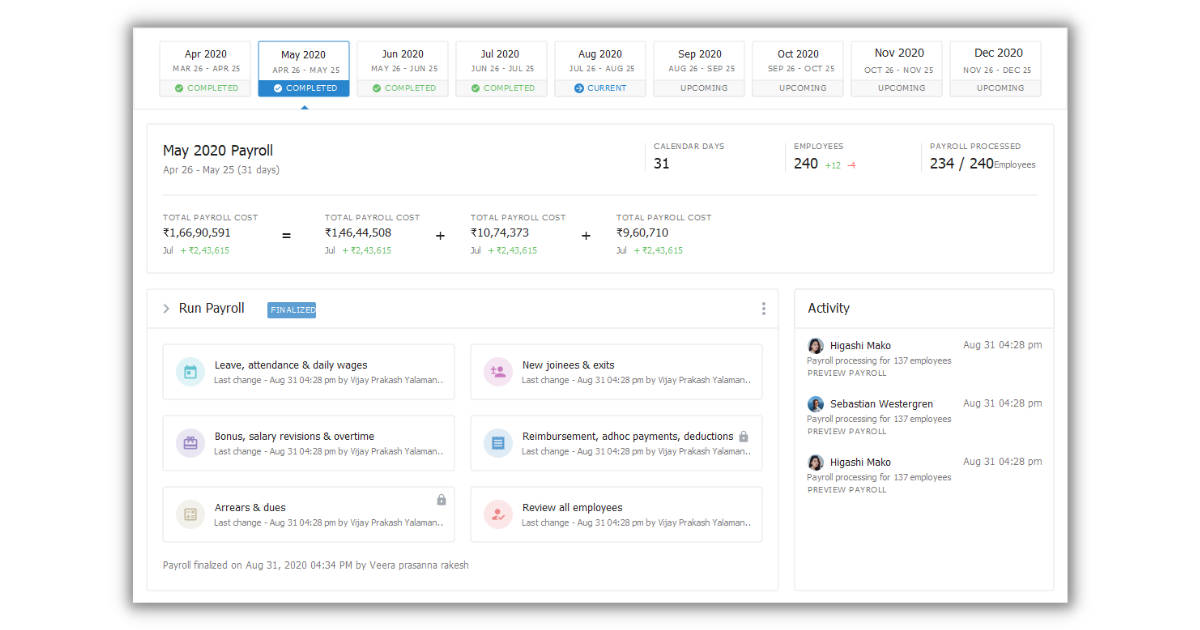Select the Jun 2020 payroll period
The height and width of the screenshot is (630, 1200).
pyautogui.click(x=402, y=66)
